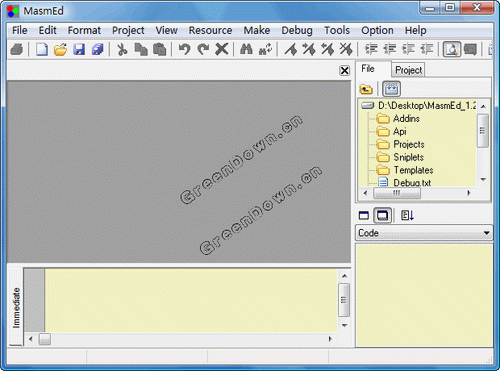The image size is (500, 371).
Task: Click the Clear Bookmarks icon
Action: (x=346, y=50)
